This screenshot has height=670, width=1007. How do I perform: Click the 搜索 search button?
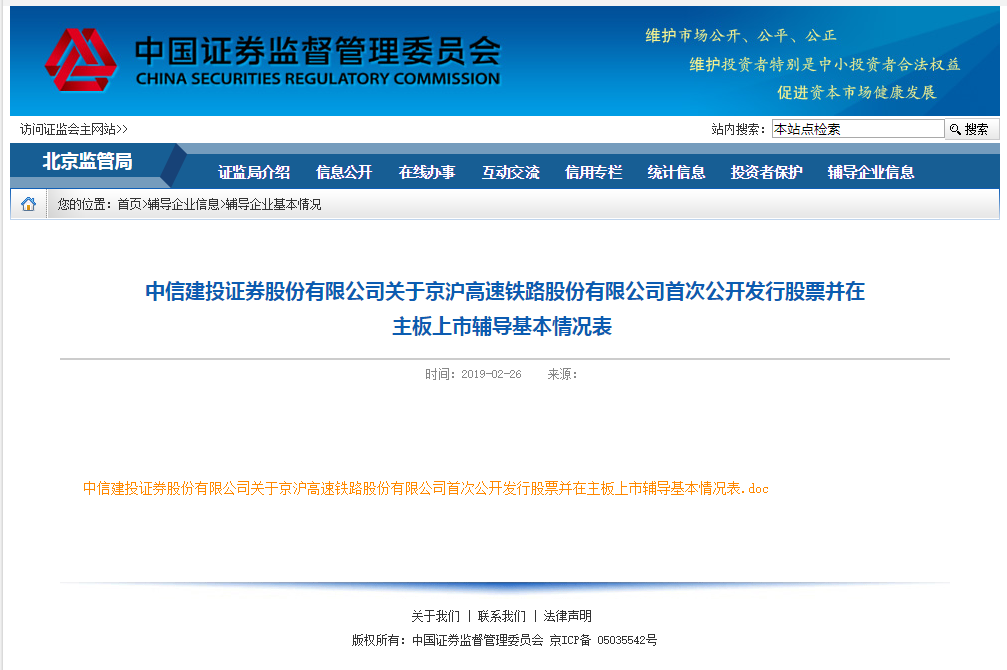coord(971,129)
